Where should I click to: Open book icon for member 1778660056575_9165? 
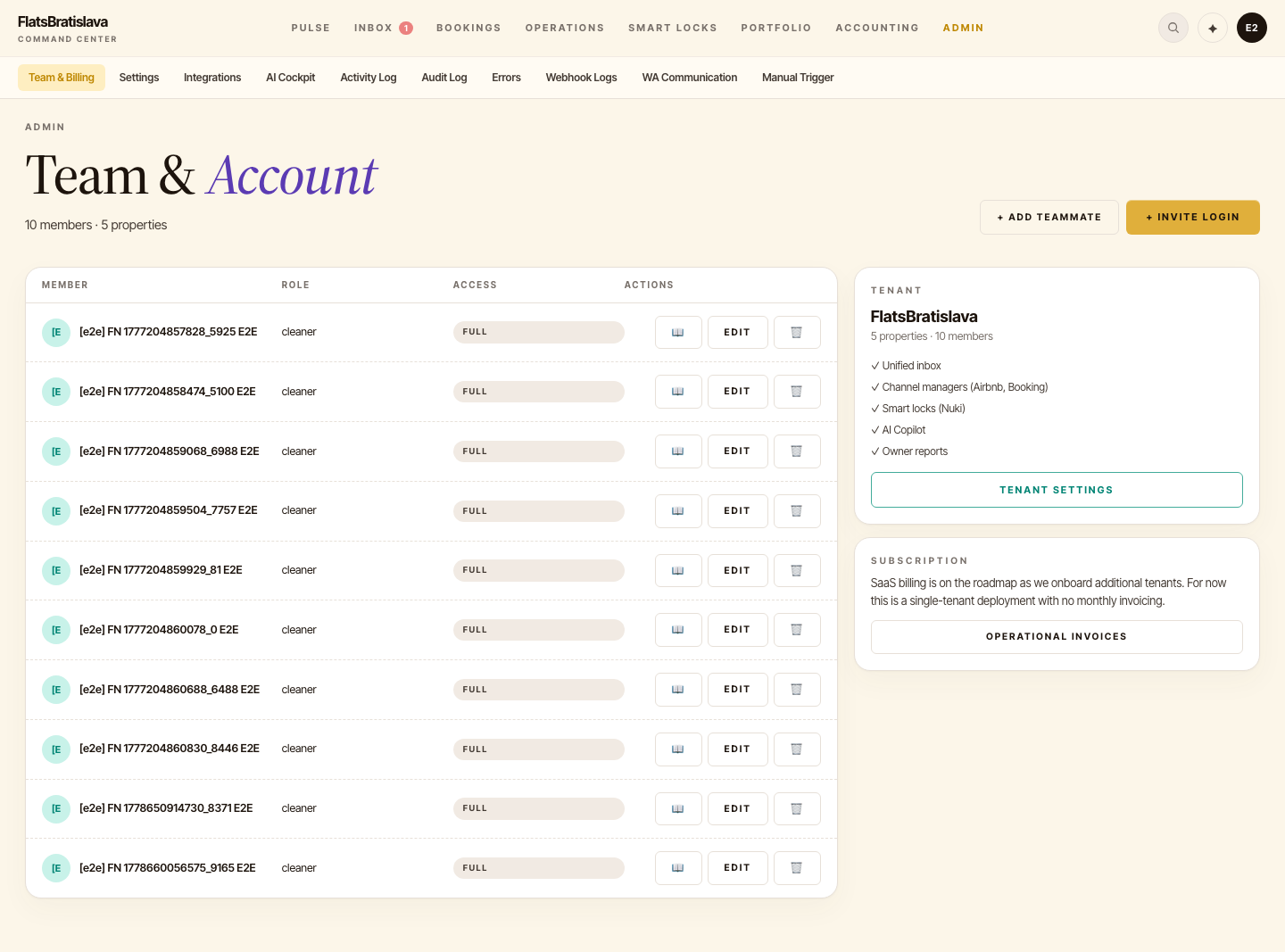pos(678,868)
